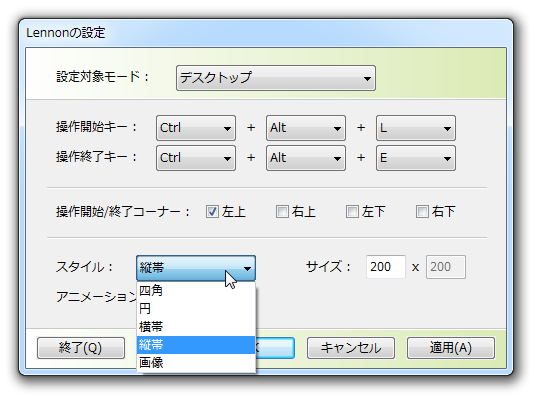This screenshot has width=535, height=396.
Task: Select 四角 from the style list
Action: (x=196, y=291)
